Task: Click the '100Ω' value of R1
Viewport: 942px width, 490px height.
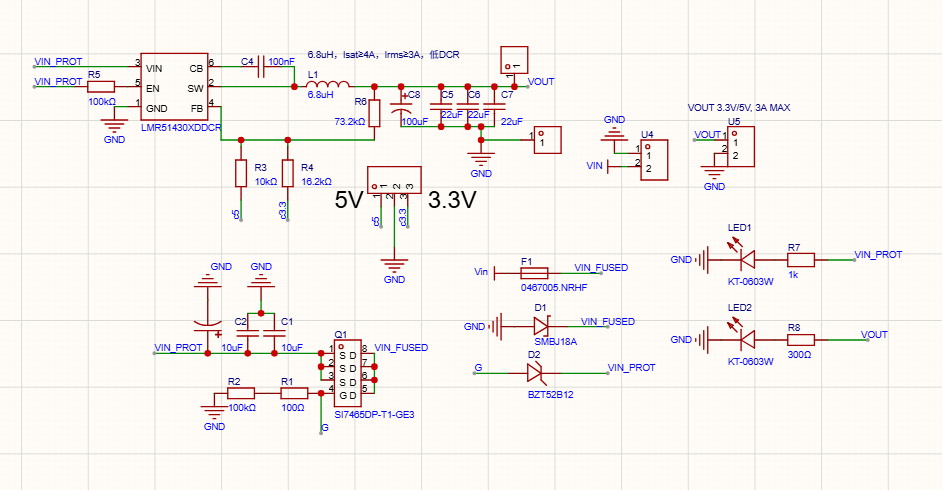Action: pyautogui.click(x=293, y=408)
